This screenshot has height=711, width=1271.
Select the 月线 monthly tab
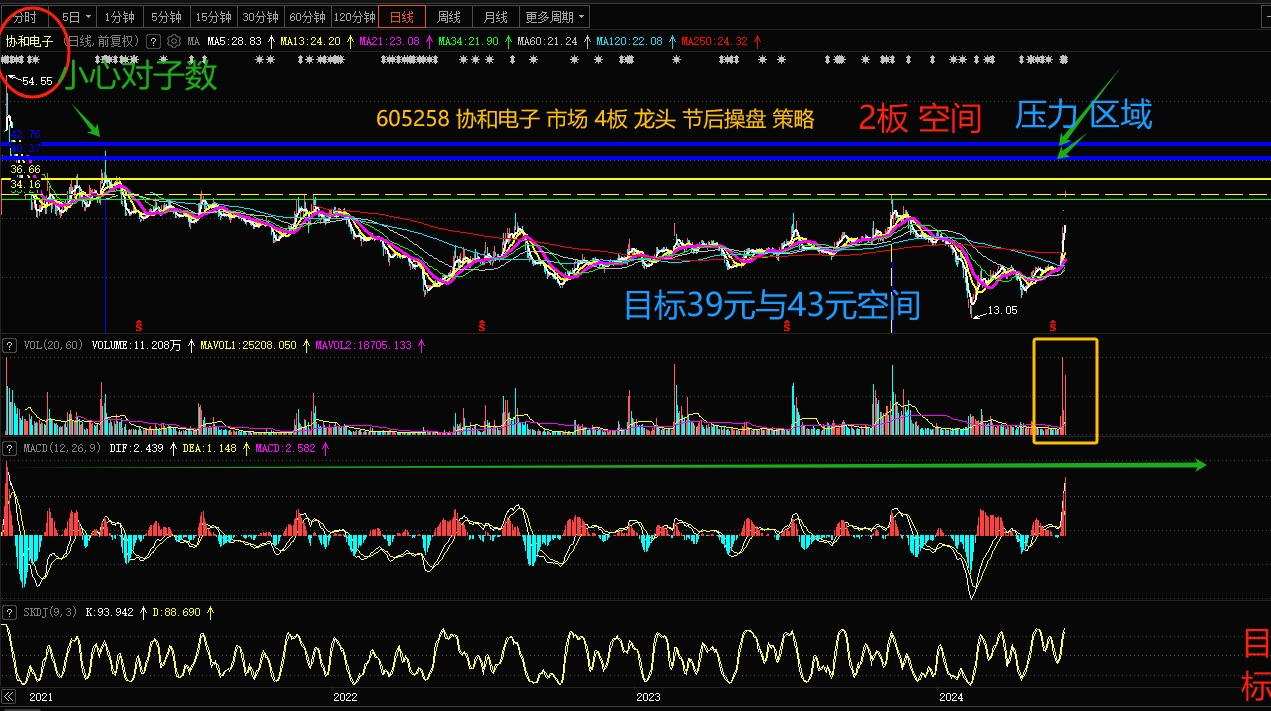coord(495,17)
